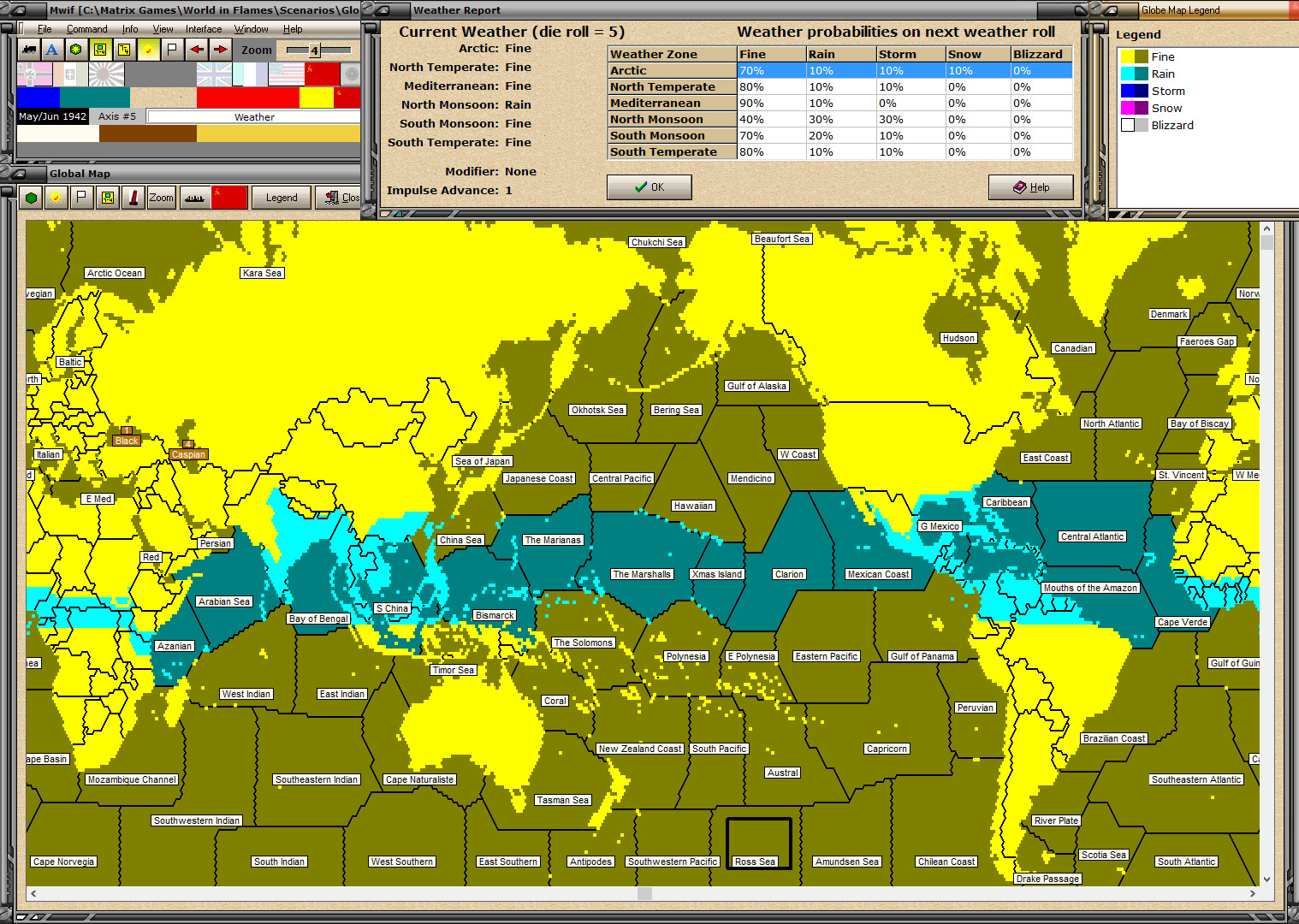Click the blue letter A toolbar icon
This screenshot has width=1299, height=924.
[52, 50]
